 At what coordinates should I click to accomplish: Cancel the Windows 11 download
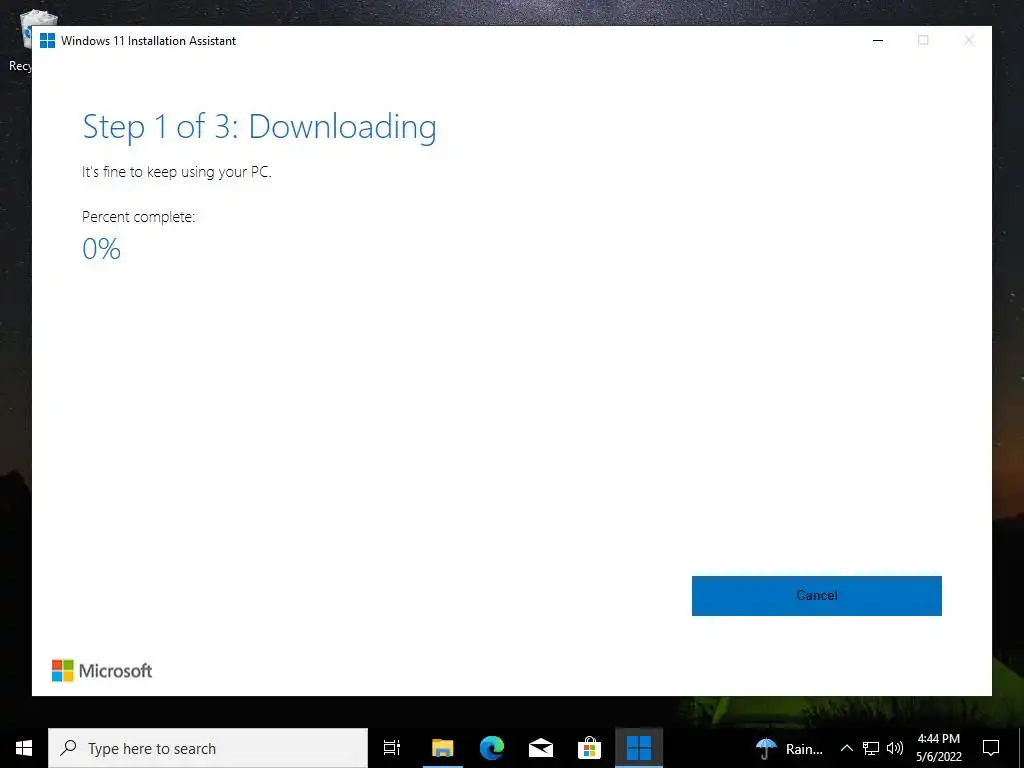pyautogui.click(x=816, y=596)
